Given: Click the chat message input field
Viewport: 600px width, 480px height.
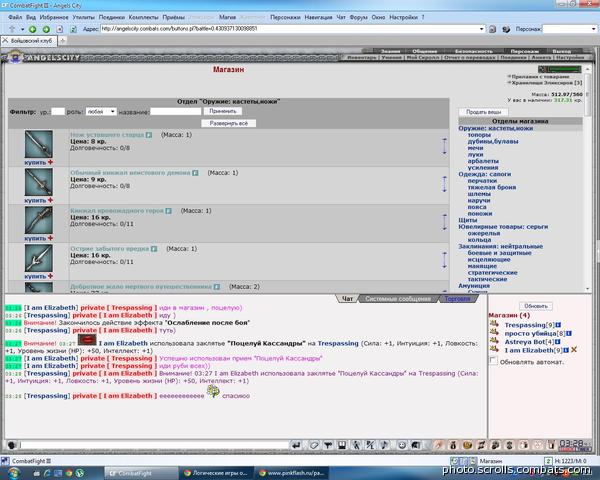Looking at the screenshot, I should pos(154,445).
